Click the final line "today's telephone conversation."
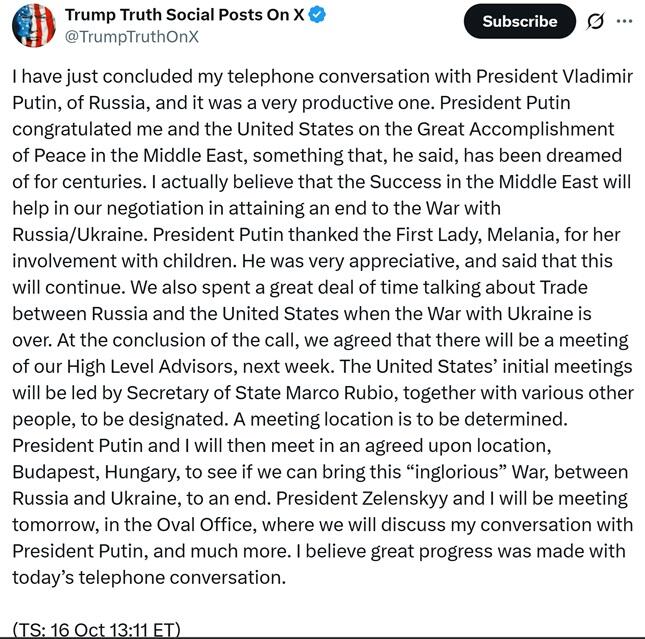The image size is (645, 639). [x=149, y=577]
